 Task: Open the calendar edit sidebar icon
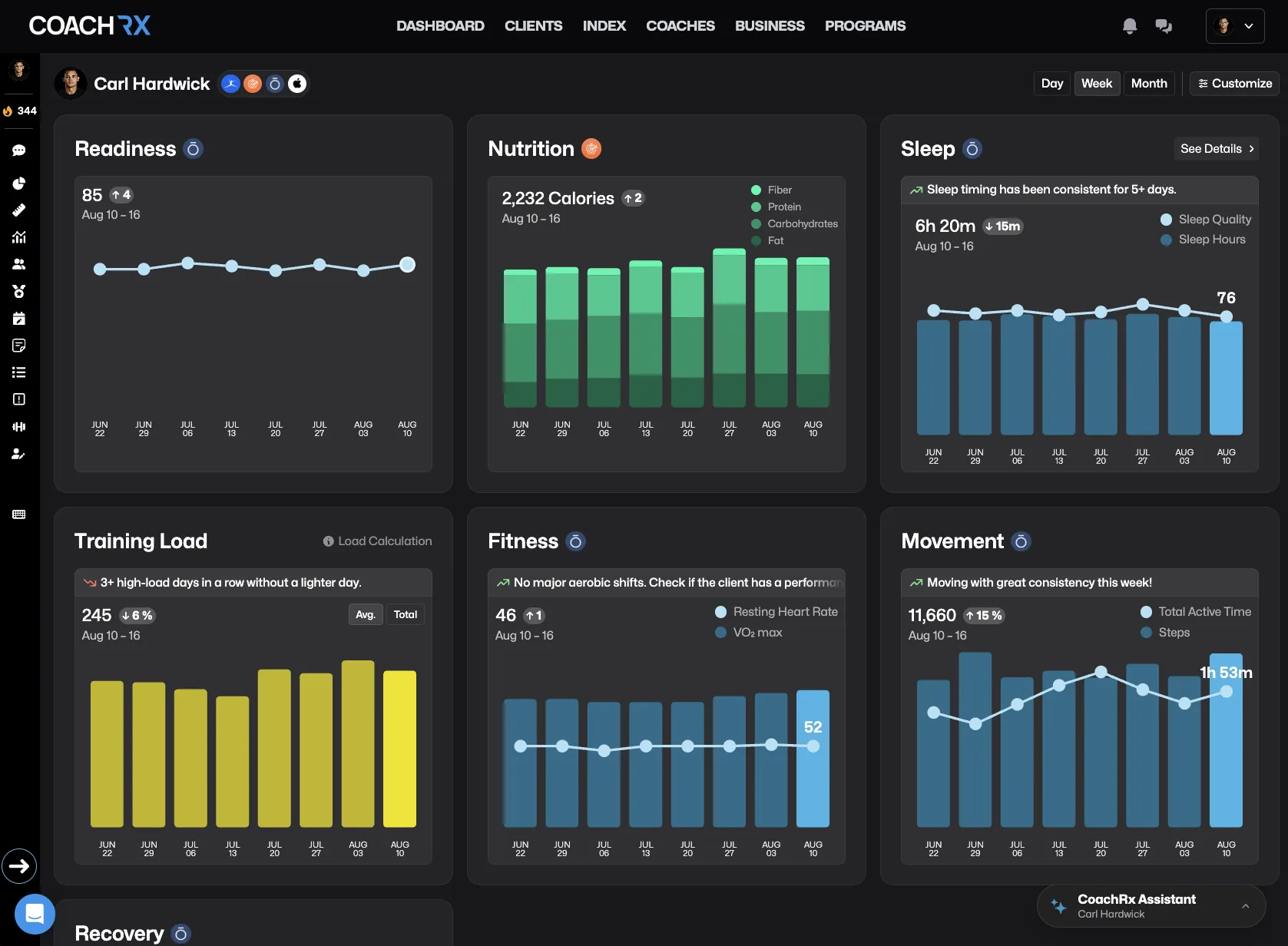[19, 318]
